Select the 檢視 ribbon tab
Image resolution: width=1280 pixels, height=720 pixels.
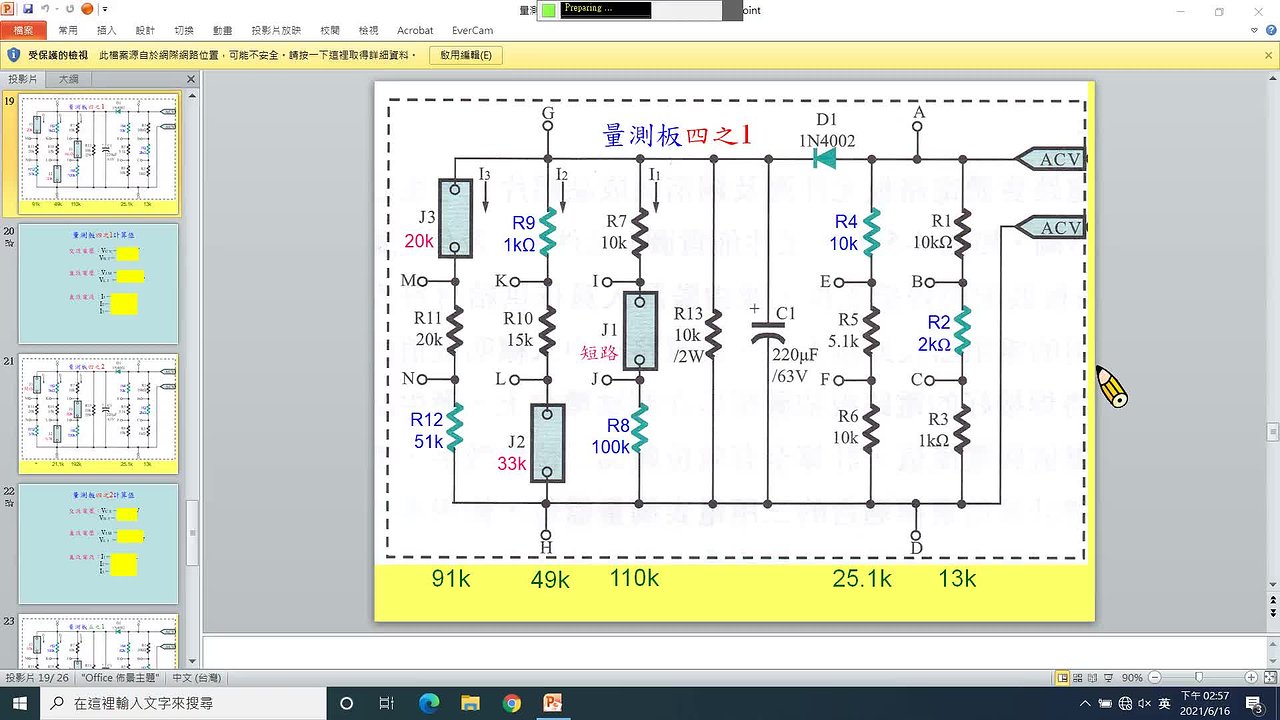click(368, 31)
